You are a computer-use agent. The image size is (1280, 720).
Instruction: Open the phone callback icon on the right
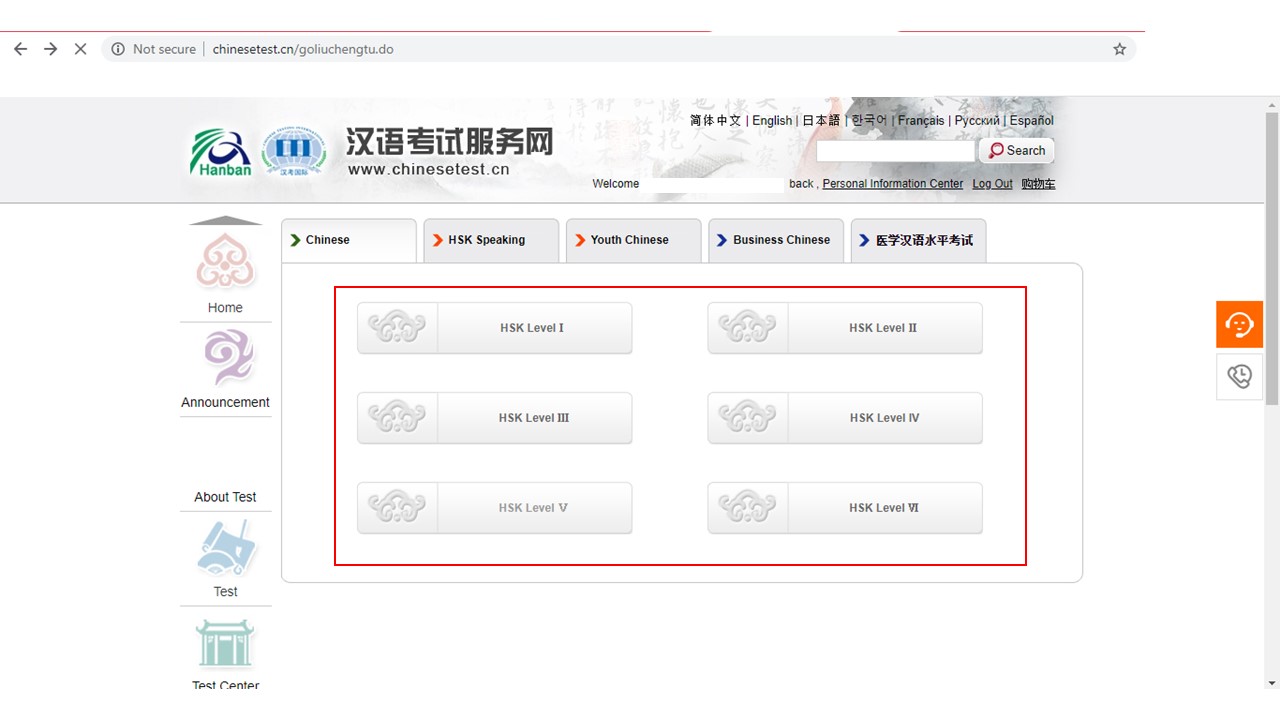(x=1240, y=376)
